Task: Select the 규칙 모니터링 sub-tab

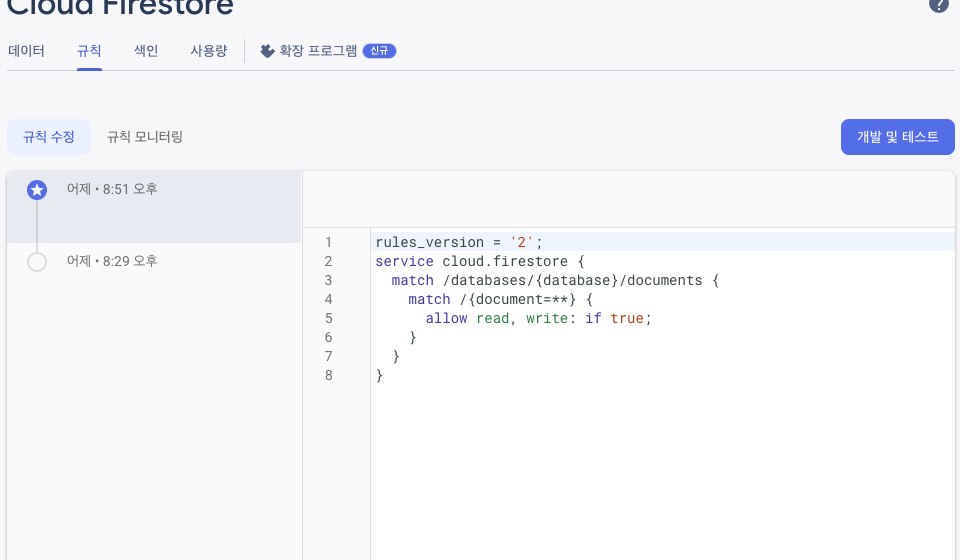Action: coord(145,137)
